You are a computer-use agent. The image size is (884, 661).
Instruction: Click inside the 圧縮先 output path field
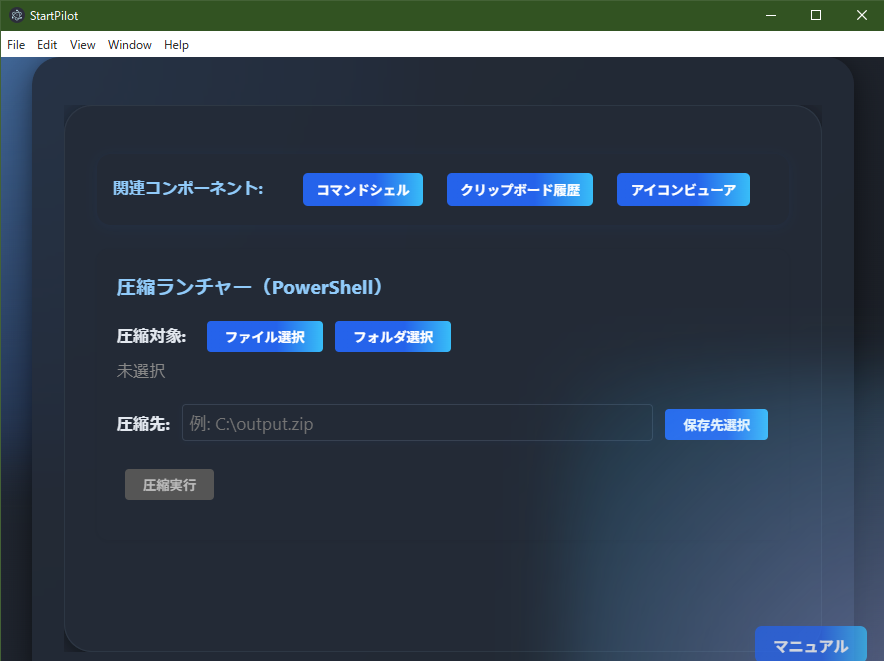tap(417, 423)
